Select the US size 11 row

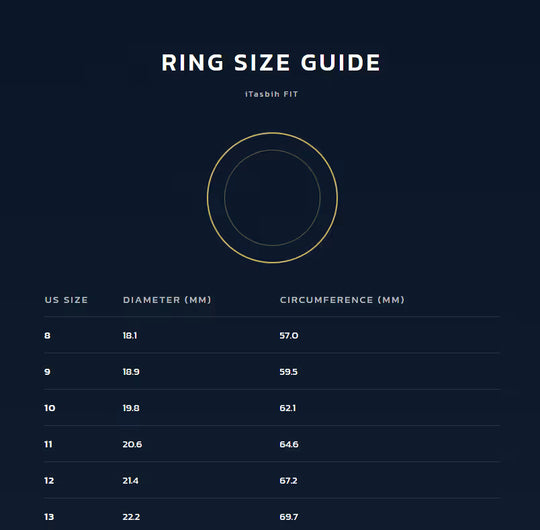[272, 444]
